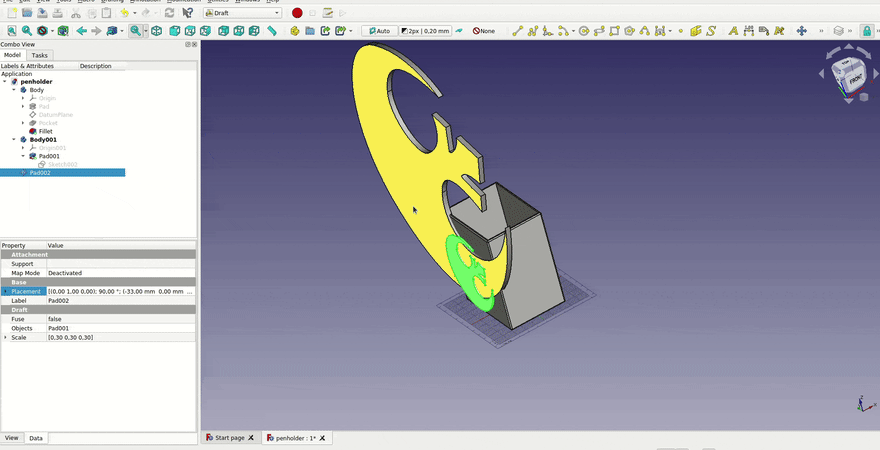This screenshot has height=450, width=880.
Task: Collapse the Pad001 tree node
Action: tap(23, 156)
